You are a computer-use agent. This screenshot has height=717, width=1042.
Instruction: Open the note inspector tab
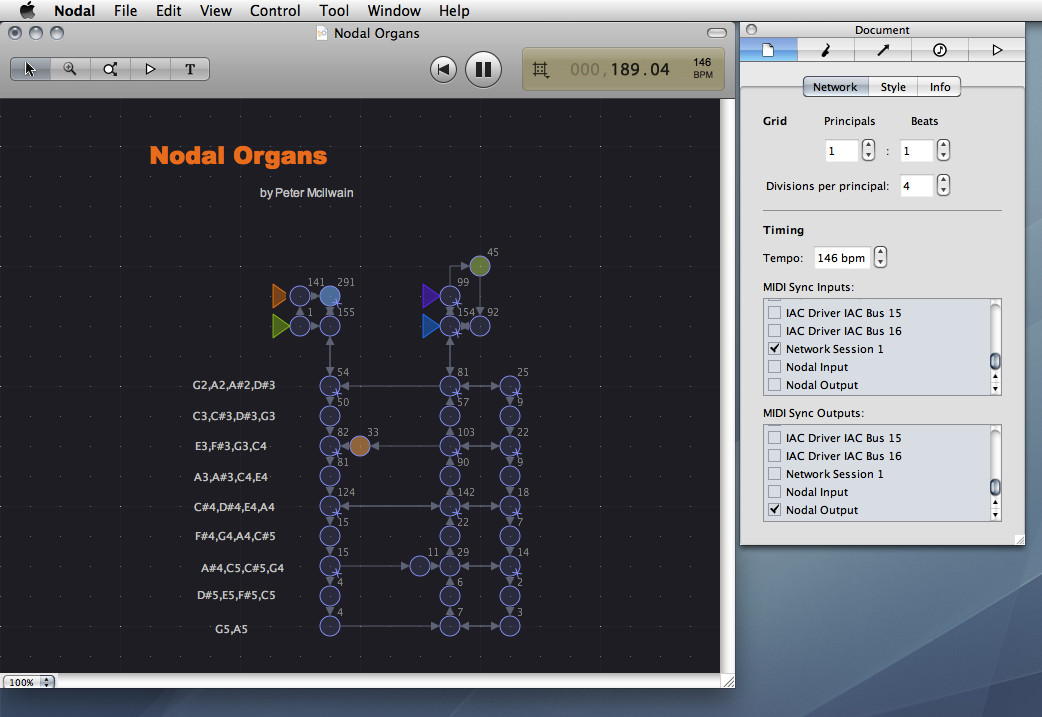pyautogui.click(x=825, y=50)
